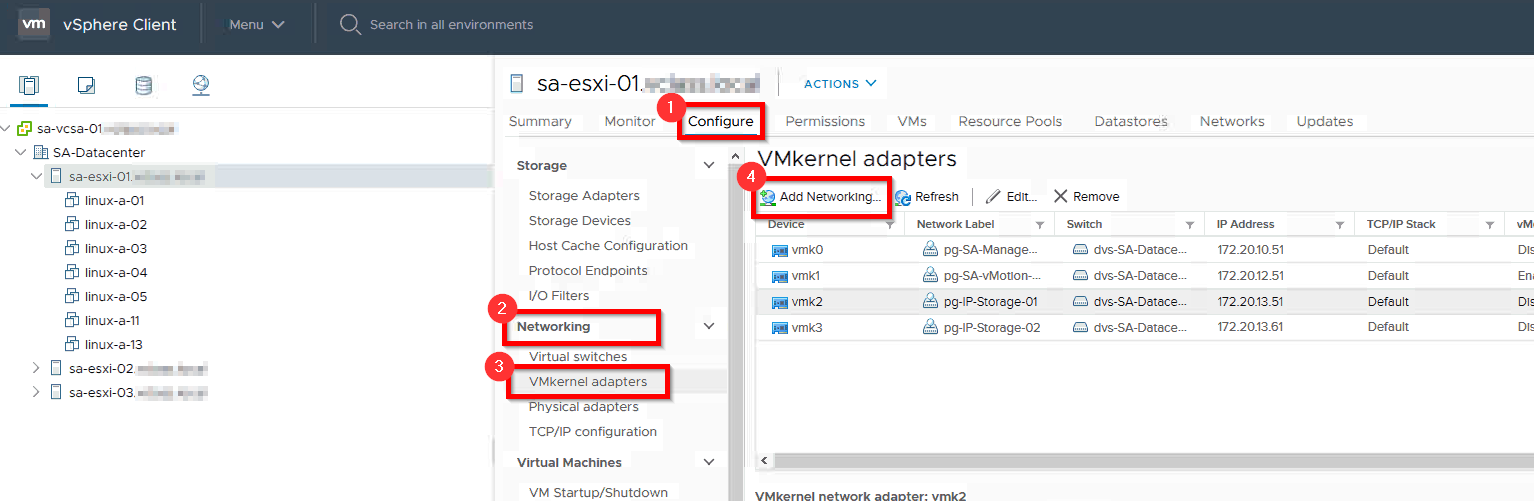Select VMkernel adapters in sidebar

click(x=588, y=381)
